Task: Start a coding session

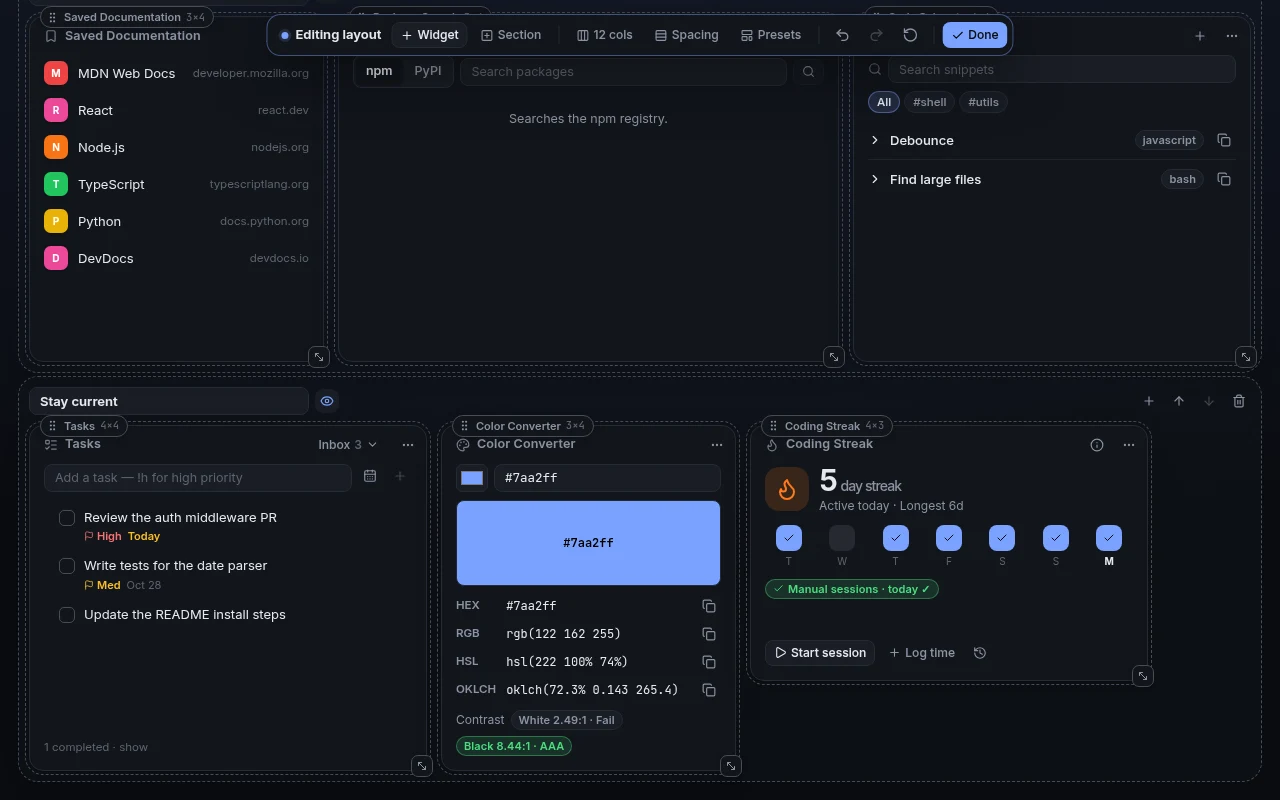Action: [820, 653]
